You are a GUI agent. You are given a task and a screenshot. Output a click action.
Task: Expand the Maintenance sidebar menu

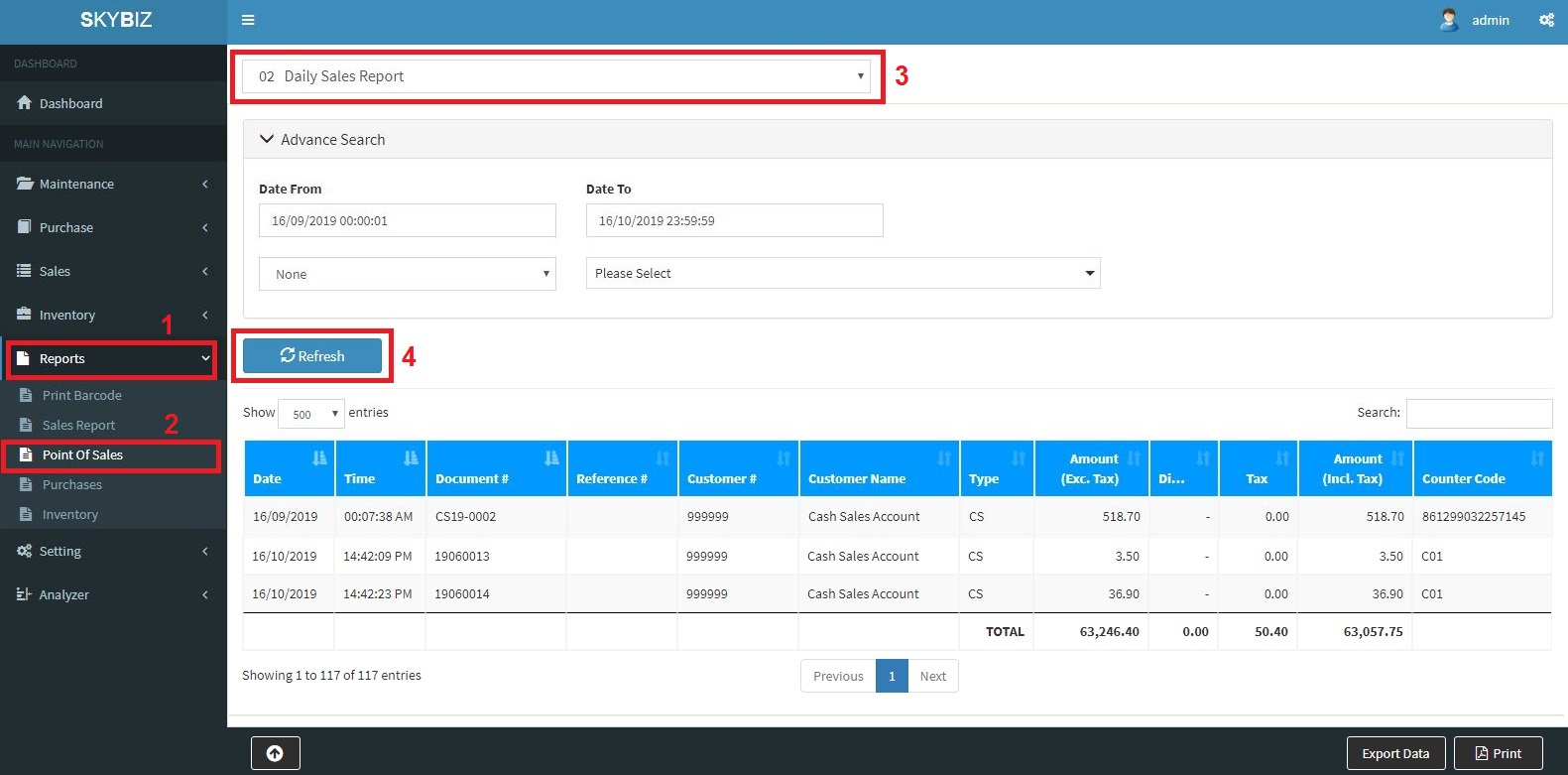pyautogui.click(x=76, y=184)
